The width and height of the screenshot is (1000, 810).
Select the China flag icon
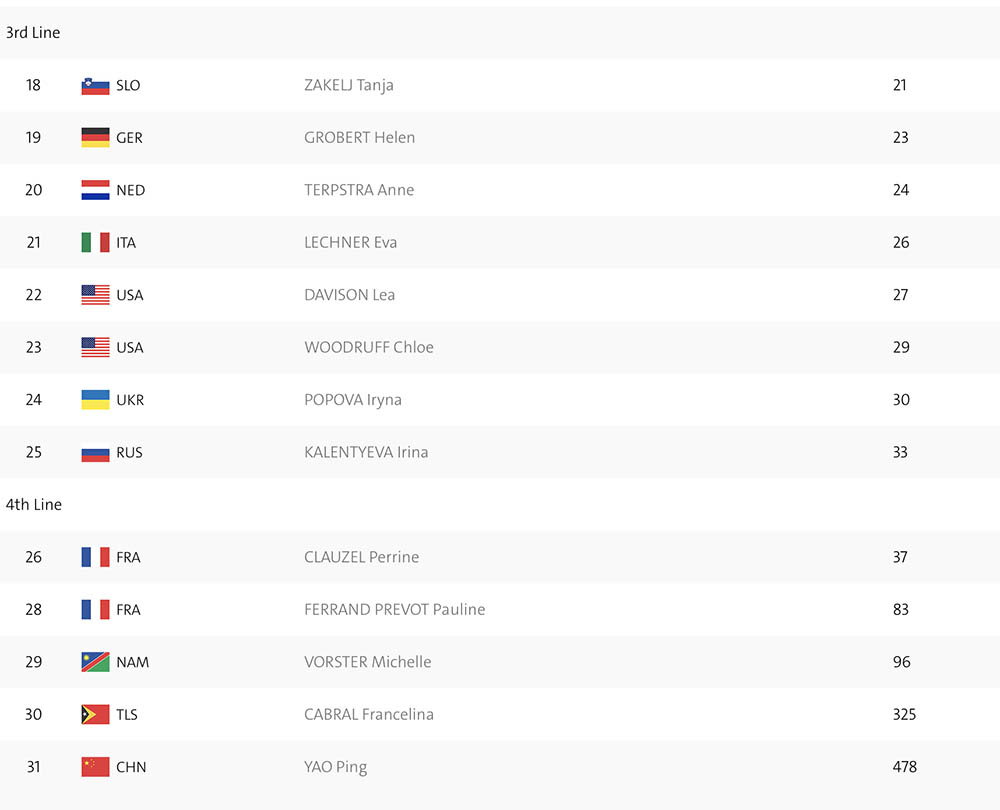point(95,767)
